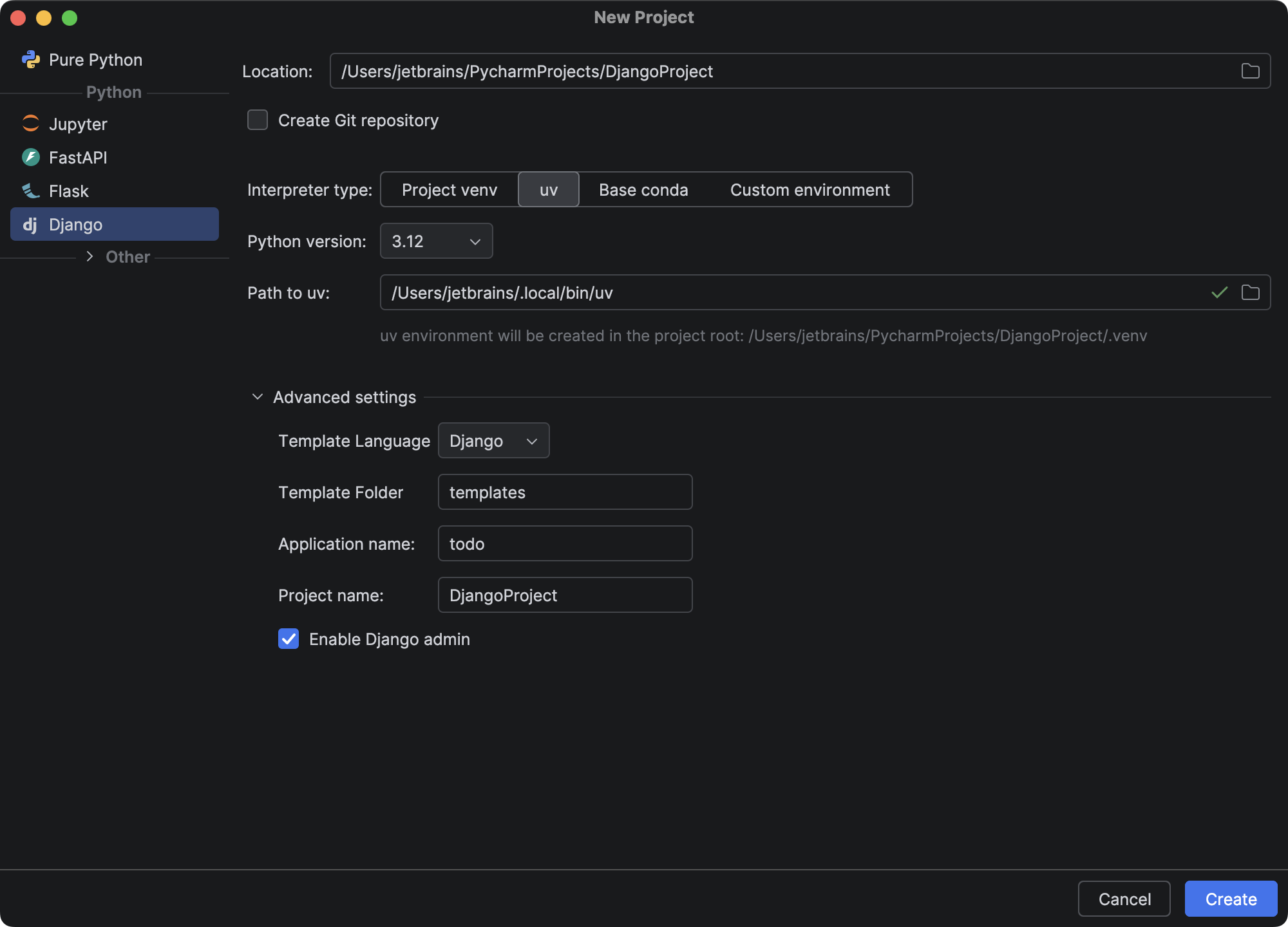Select Base conda interpreter type
Screen dimensions: 1288x927
[643, 190]
